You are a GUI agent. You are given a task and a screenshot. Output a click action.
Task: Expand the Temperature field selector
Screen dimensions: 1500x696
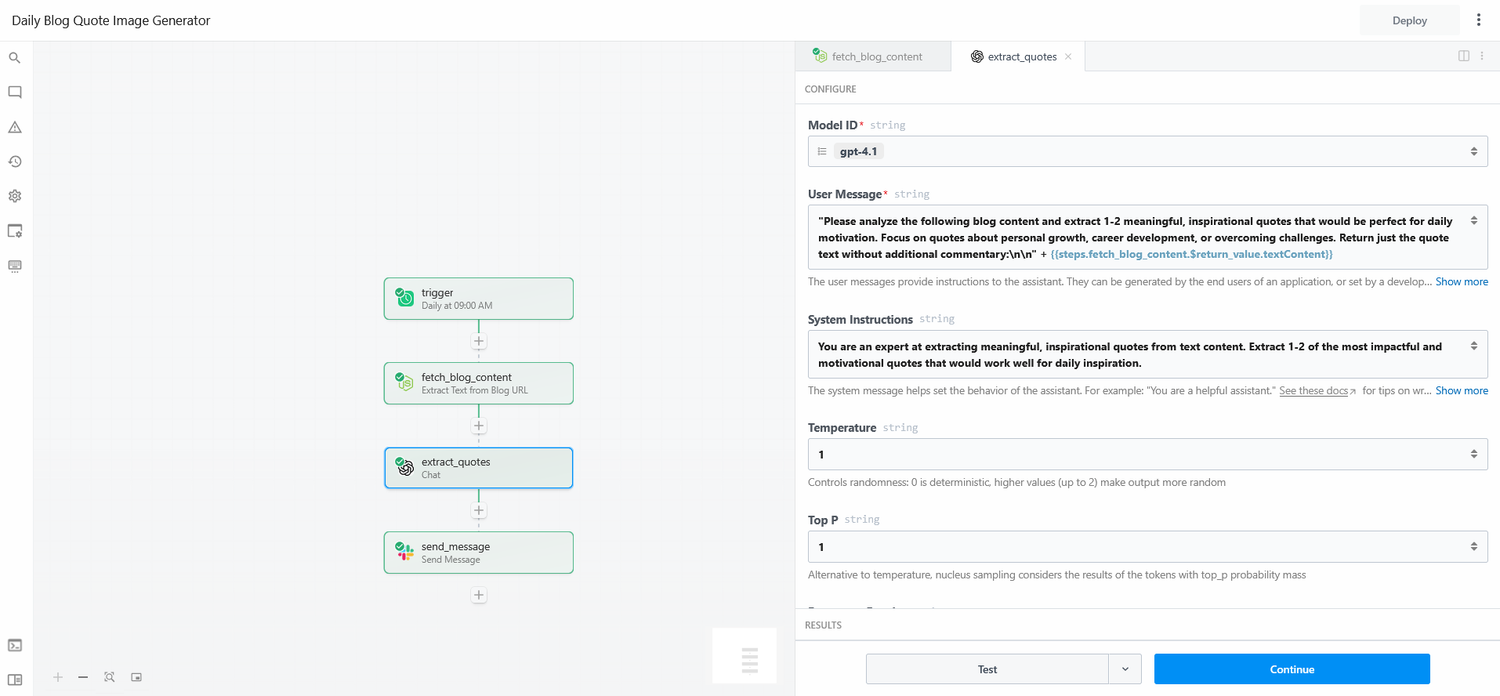tap(1473, 454)
